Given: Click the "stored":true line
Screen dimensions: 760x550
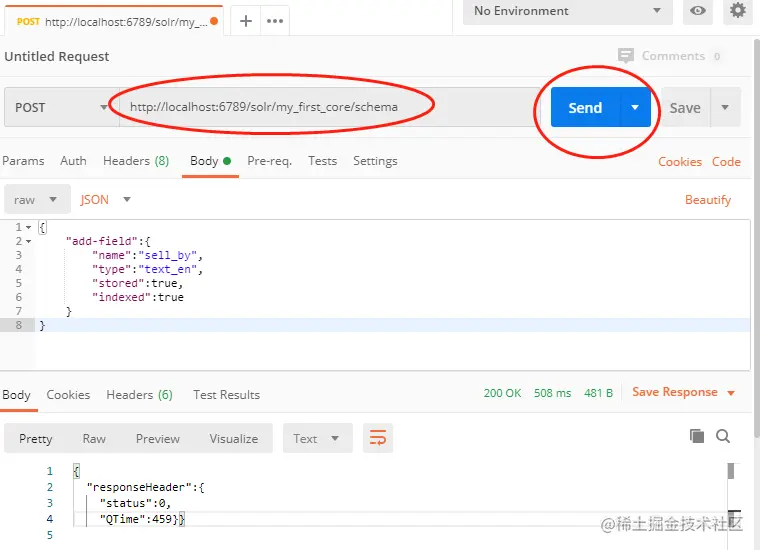Looking at the screenshot, I should (x=138, y=283).
